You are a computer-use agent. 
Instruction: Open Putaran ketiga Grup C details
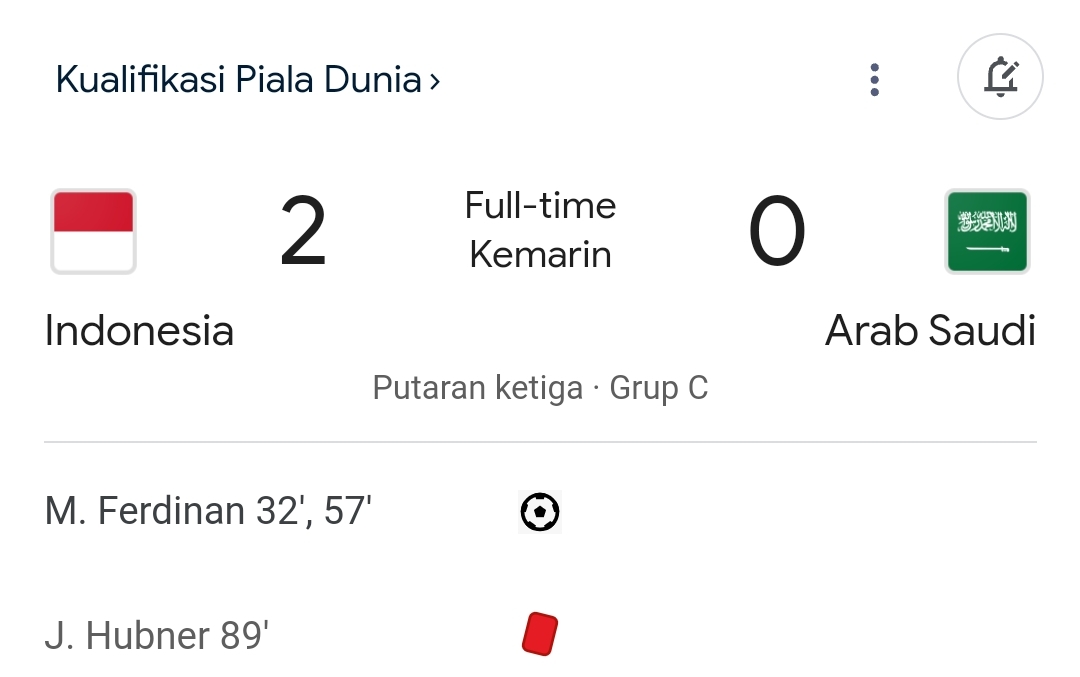tap(540, 388)
